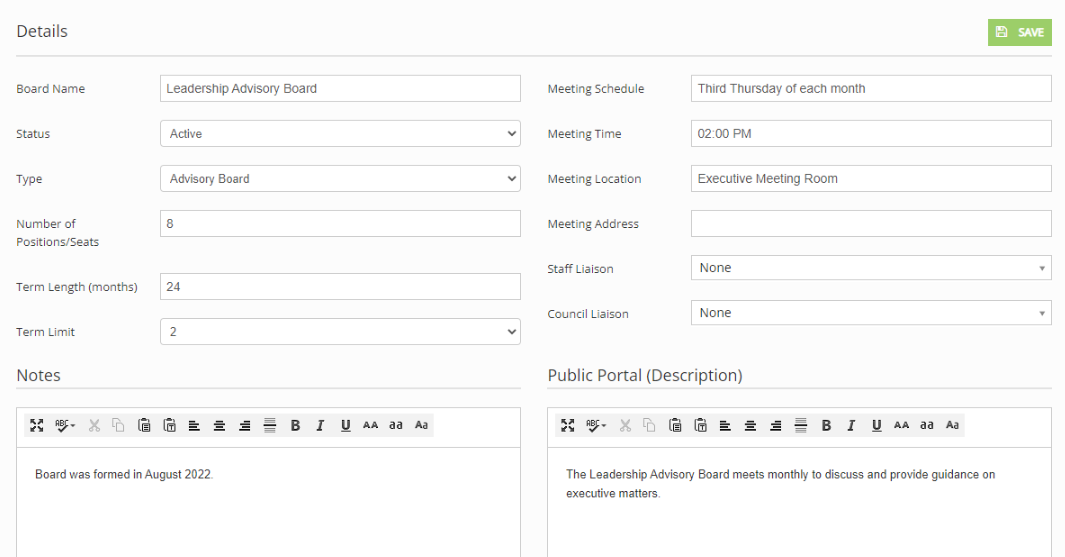Apply capitalize Aa in Public Portal editor
This screenshot has width=1065, height=557.
(952, 425)
